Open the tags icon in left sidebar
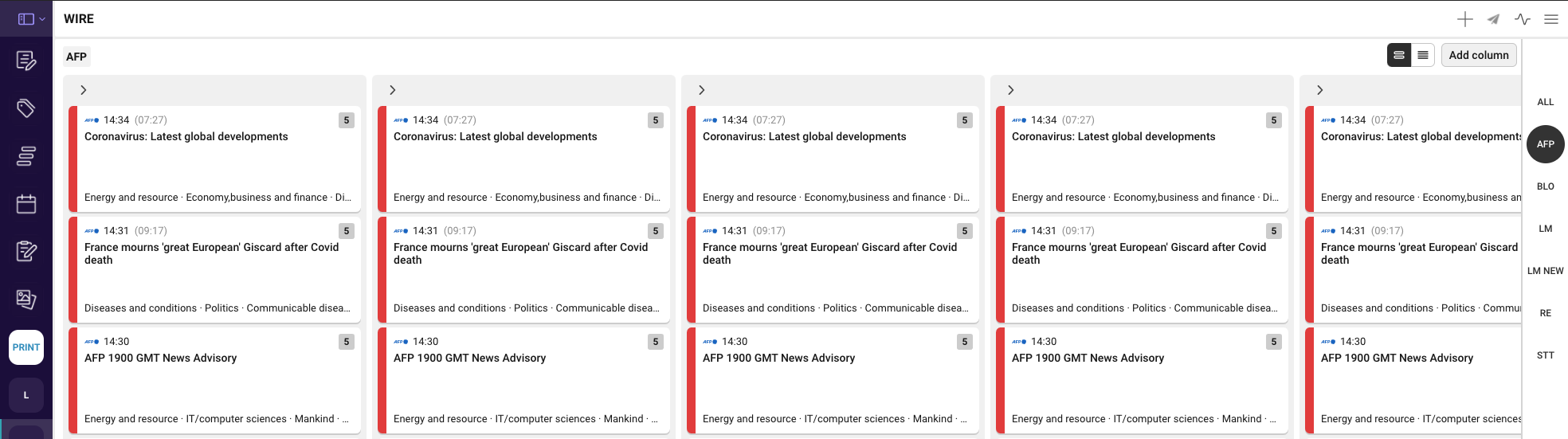The width and height of the screenshot is (1568, 439). pos(26,108)
